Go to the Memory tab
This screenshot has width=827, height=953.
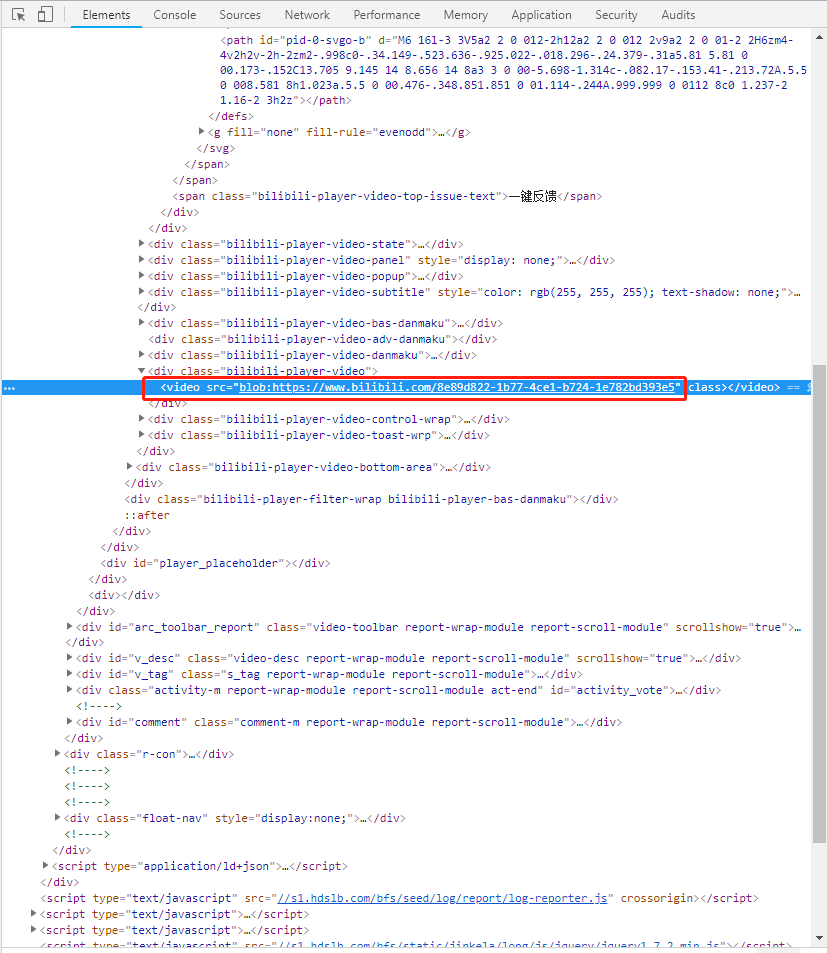click(x=465, y=15)
